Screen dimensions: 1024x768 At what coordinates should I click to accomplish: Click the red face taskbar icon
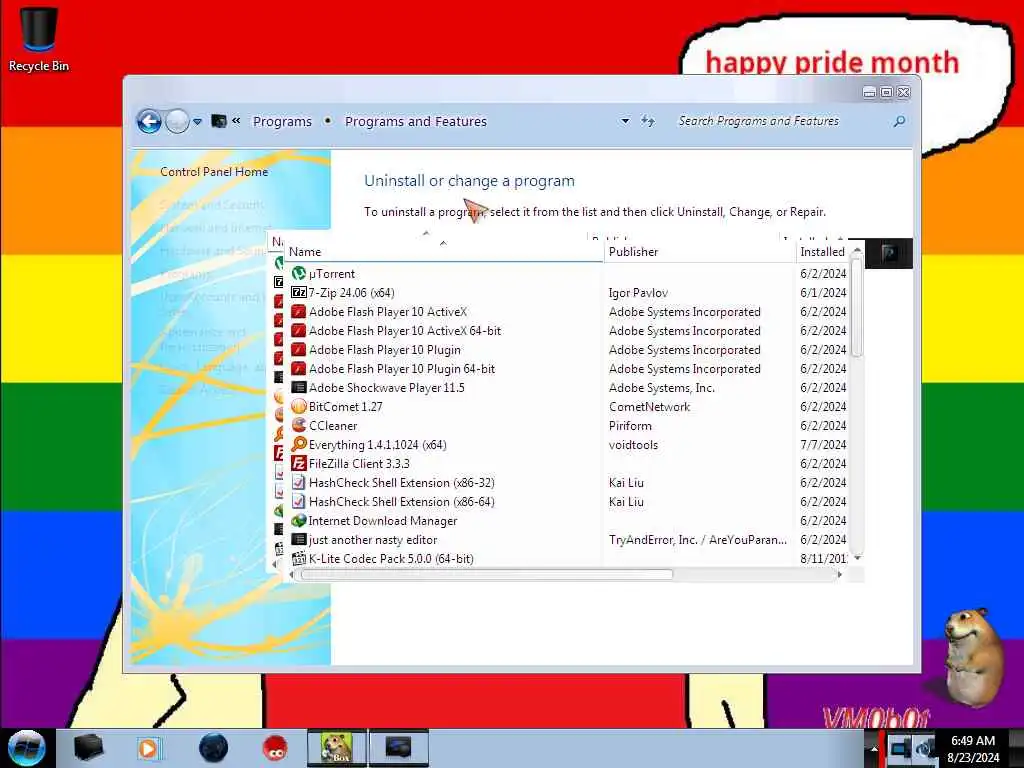pyautogui.click(x=276, y=748)
